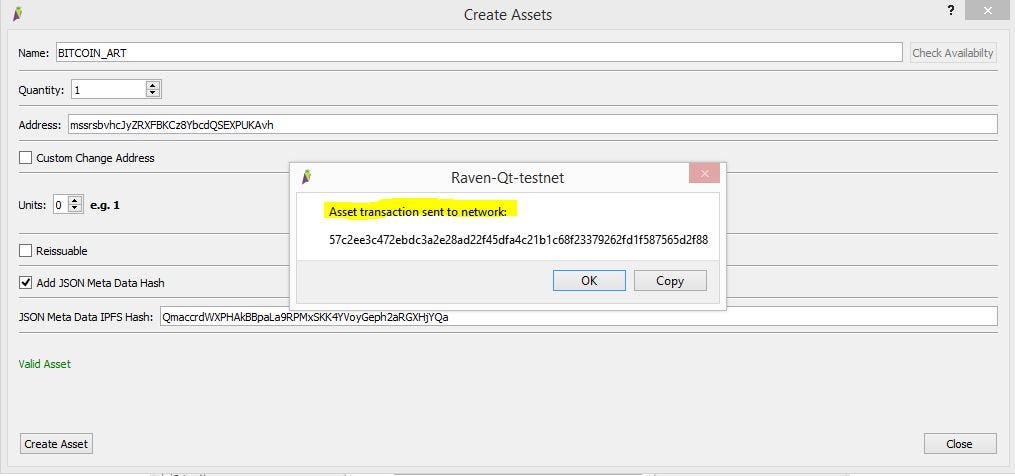Click the 'Custom Change Address' label text

(95, 158)
